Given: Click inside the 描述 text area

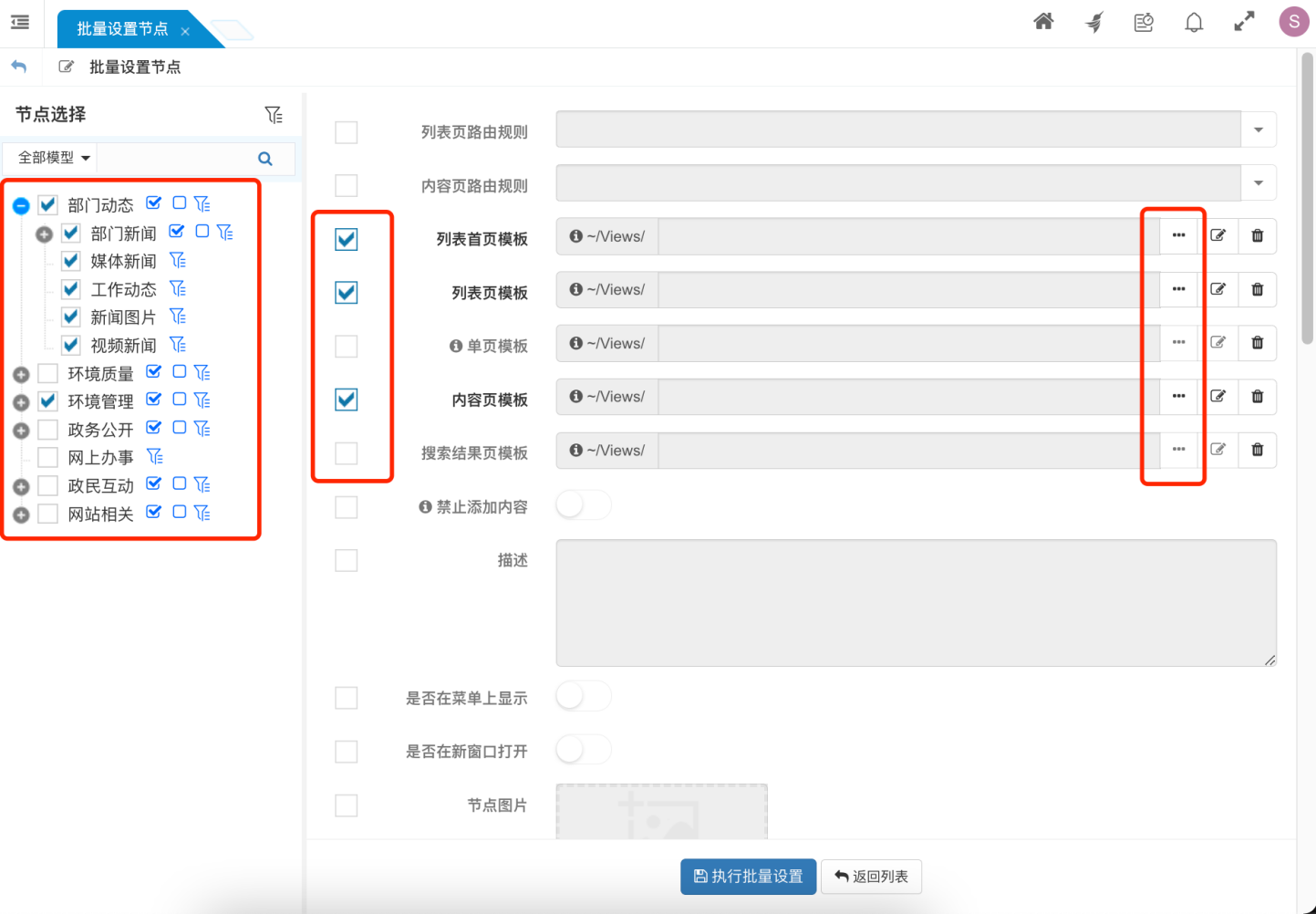Looking at the screenshot, I should (x=912, y=602).
